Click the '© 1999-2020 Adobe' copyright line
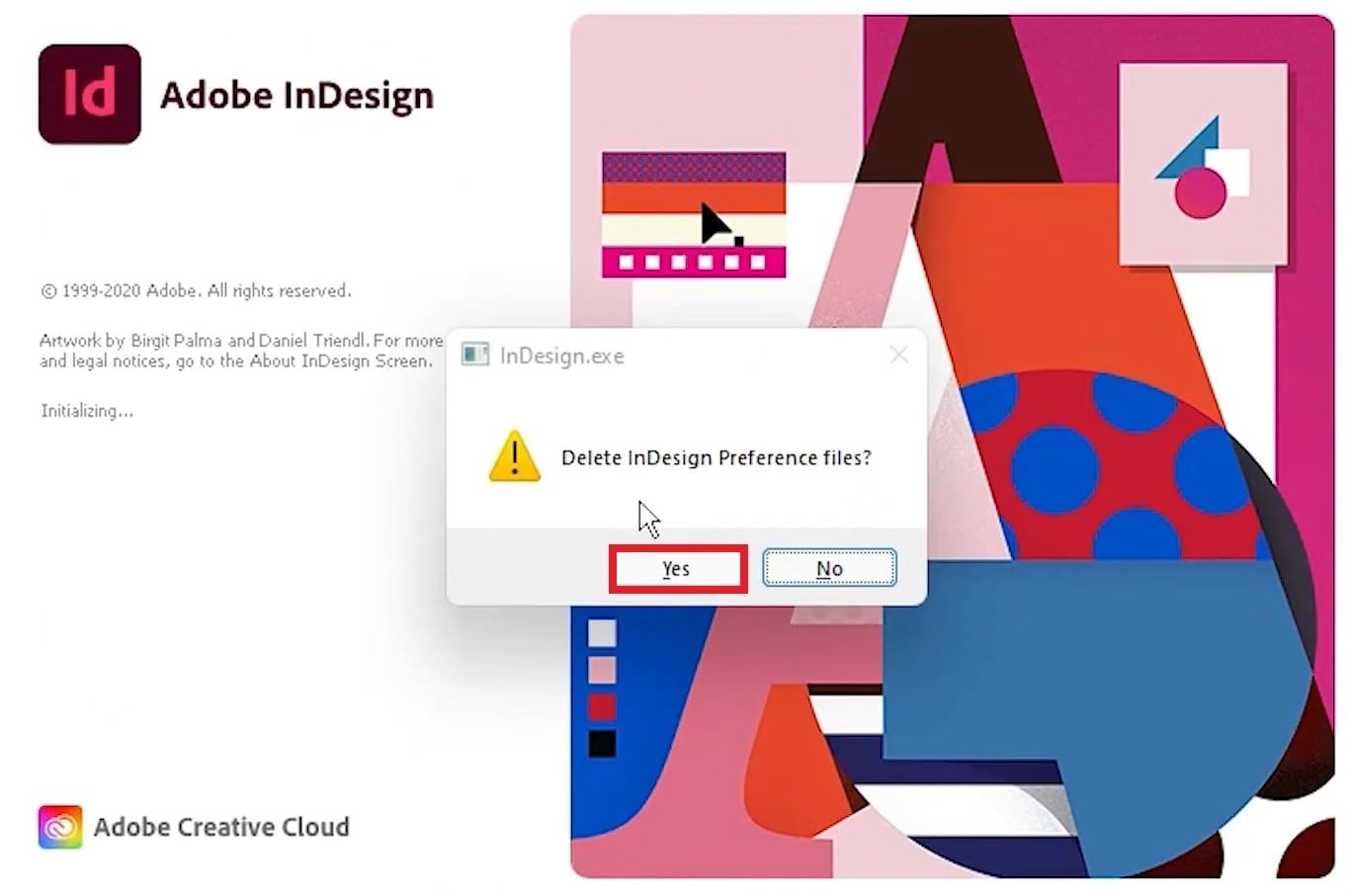1347x896 pixels. click(x=196, y=290)
